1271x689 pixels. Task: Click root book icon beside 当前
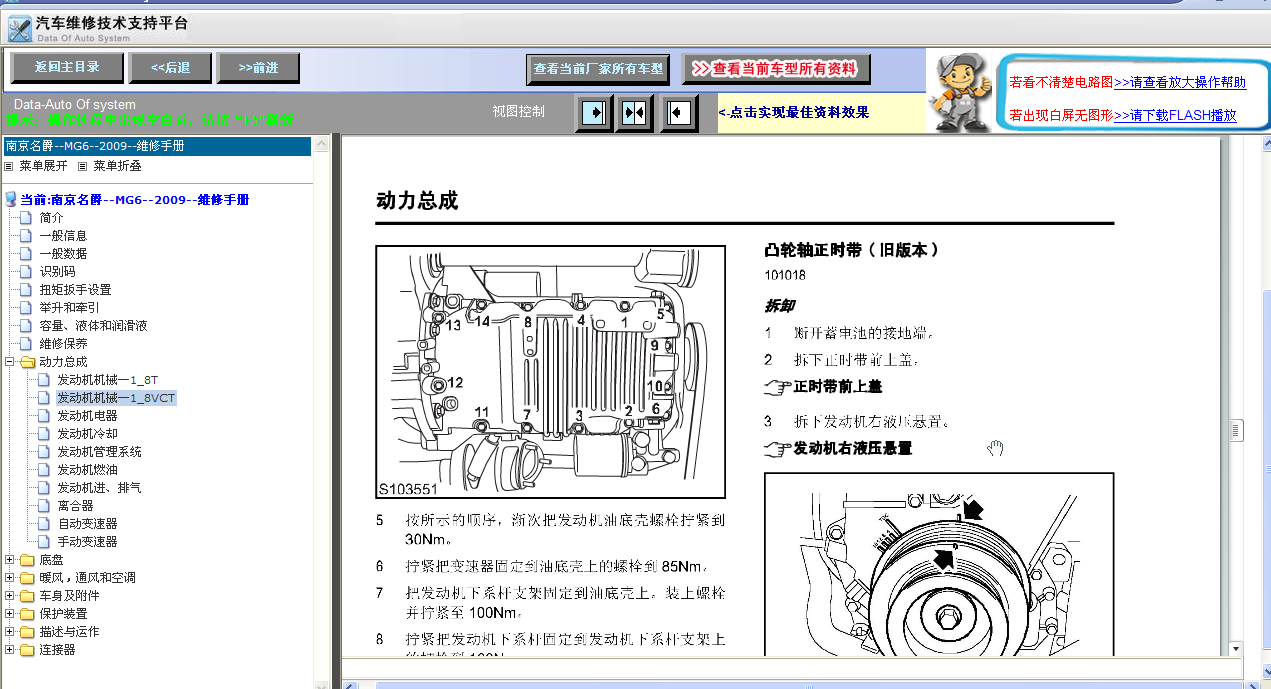click(11, 200)
